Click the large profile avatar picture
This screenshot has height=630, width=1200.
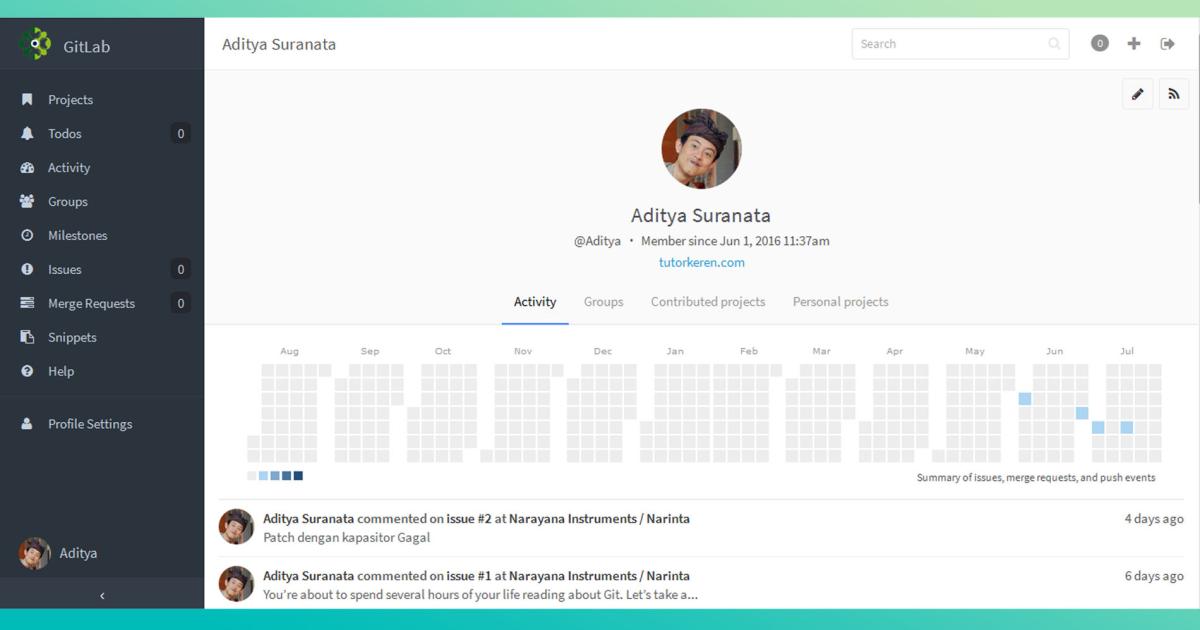click(701, 149)
